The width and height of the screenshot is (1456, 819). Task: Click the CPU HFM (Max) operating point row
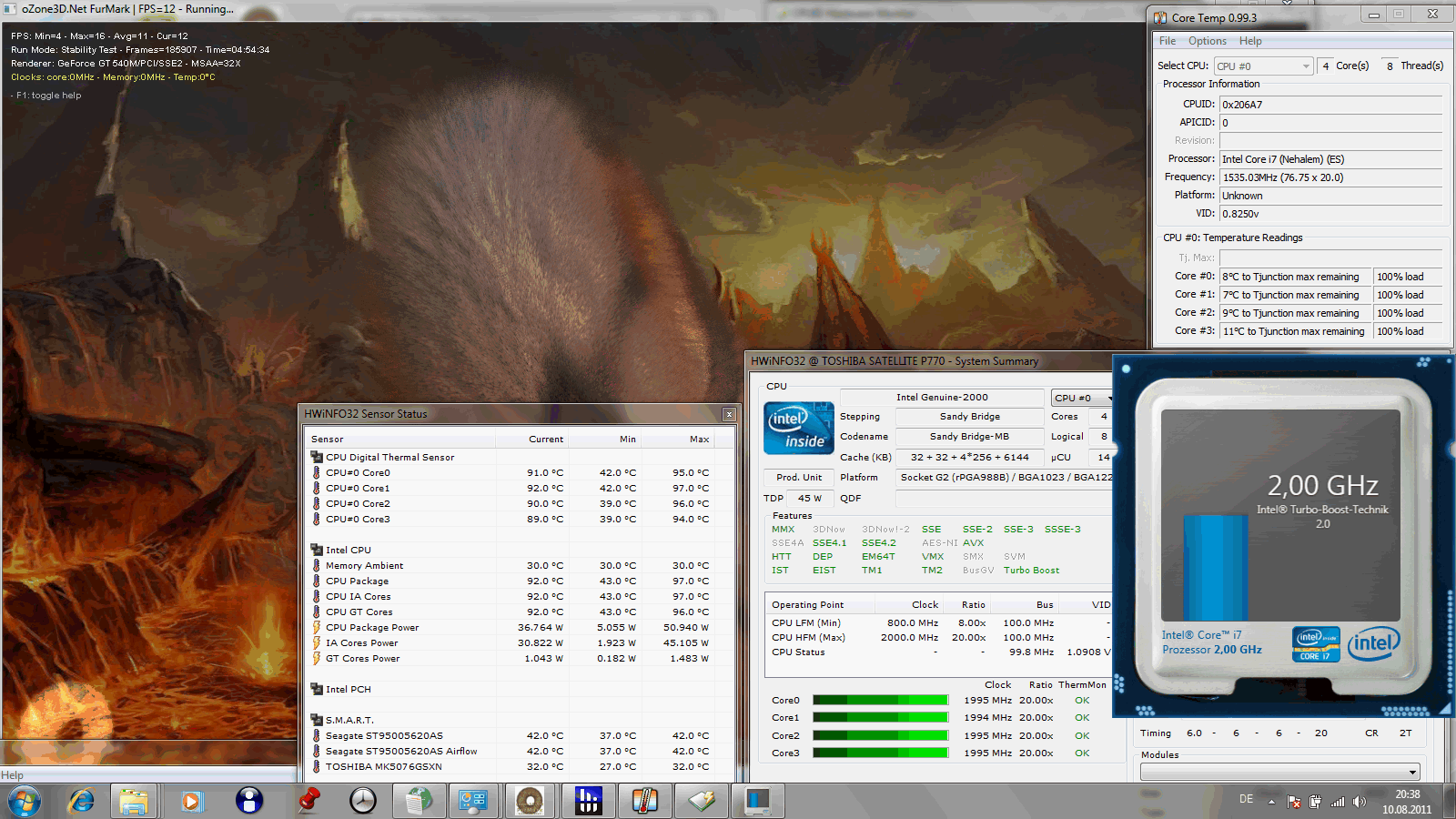pyautogui.click(x=939, y=637)
